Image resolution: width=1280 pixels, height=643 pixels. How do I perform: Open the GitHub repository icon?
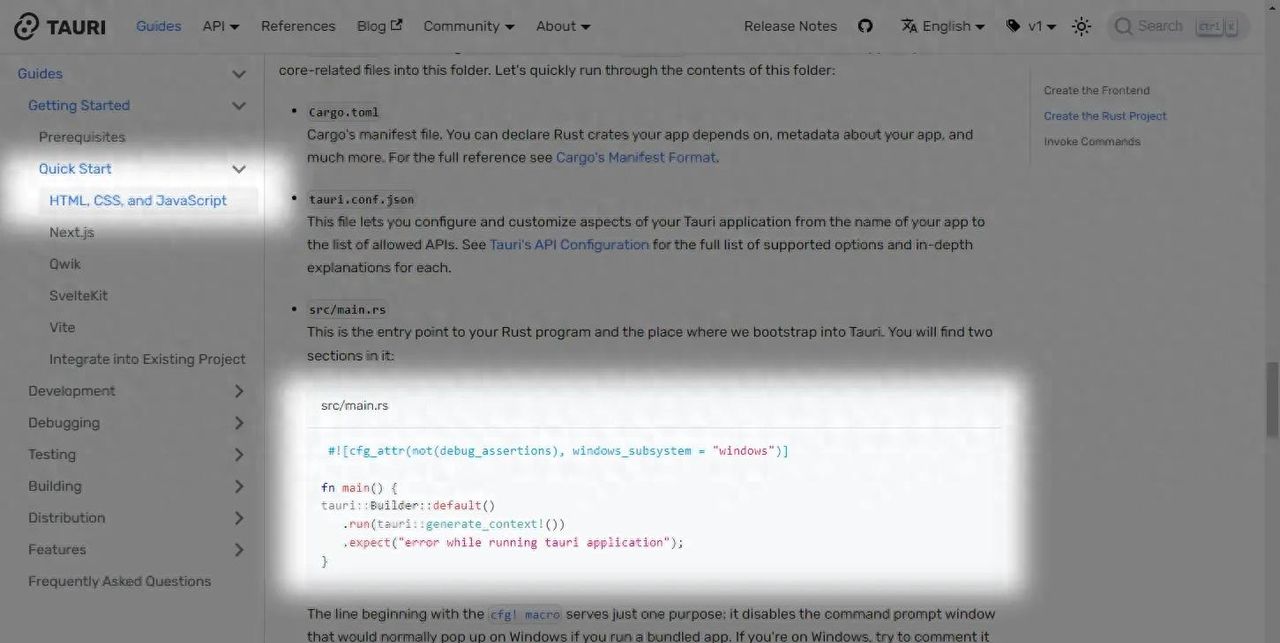pos(865,26)
